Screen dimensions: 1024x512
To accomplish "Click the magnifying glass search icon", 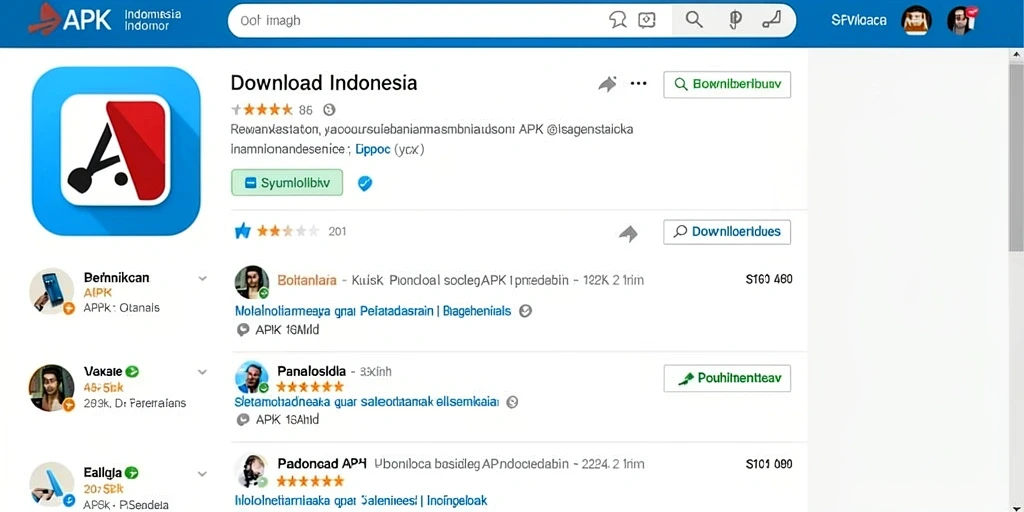I will (694, 20).
